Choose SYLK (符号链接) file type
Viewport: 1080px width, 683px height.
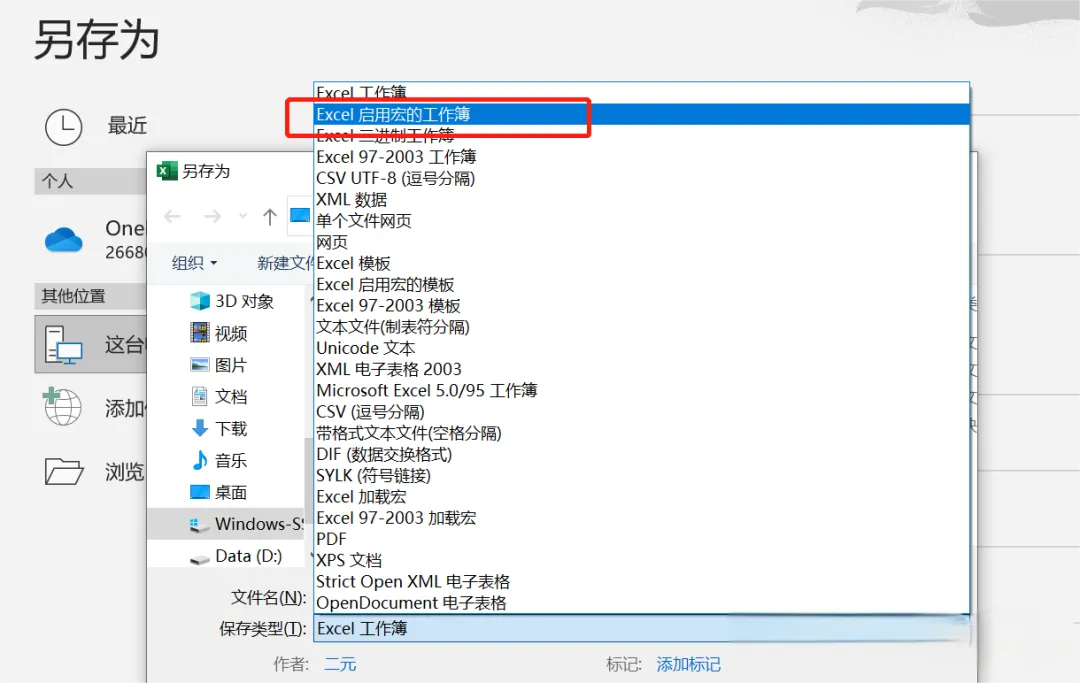click(641, 476)
